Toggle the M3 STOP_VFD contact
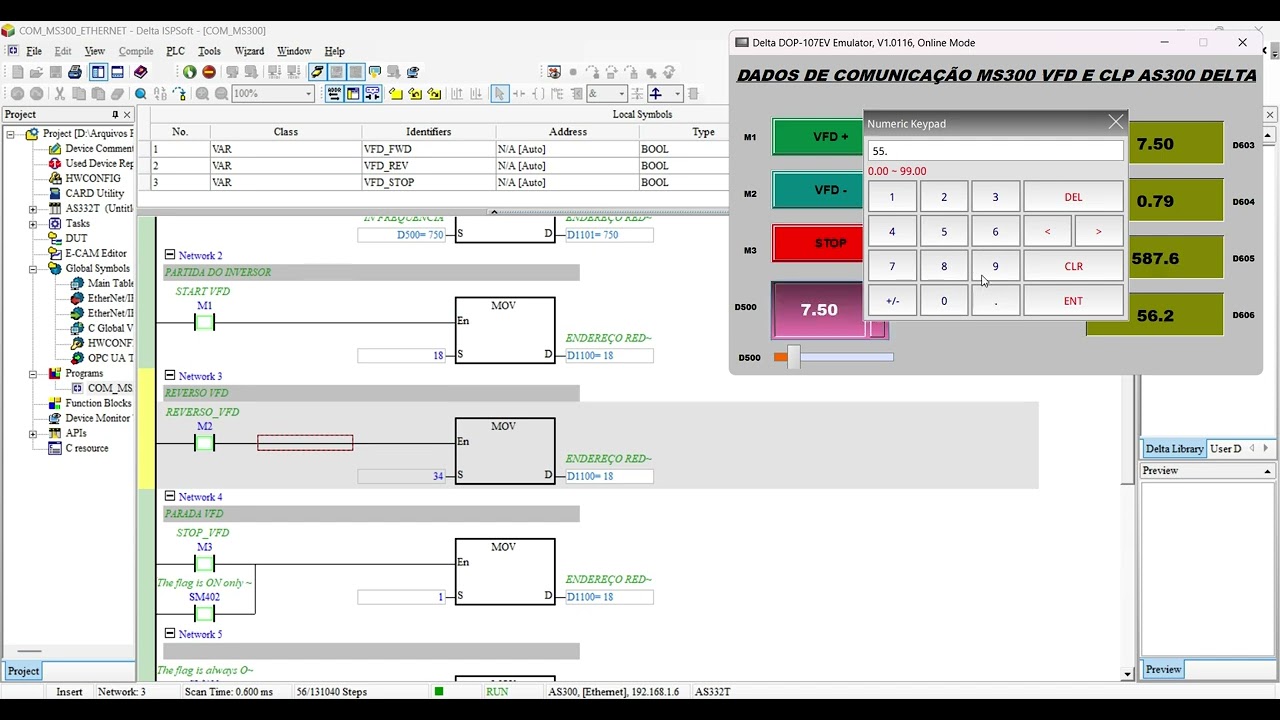Screen dimensions: 1280x720 point(204,564)
